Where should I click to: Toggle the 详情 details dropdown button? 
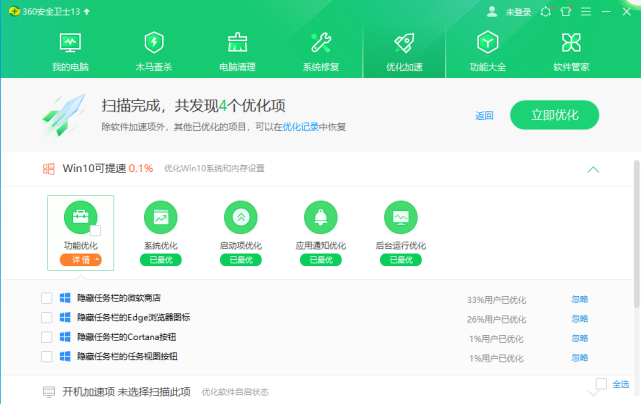pyautogui.click(x=81, y=260)
